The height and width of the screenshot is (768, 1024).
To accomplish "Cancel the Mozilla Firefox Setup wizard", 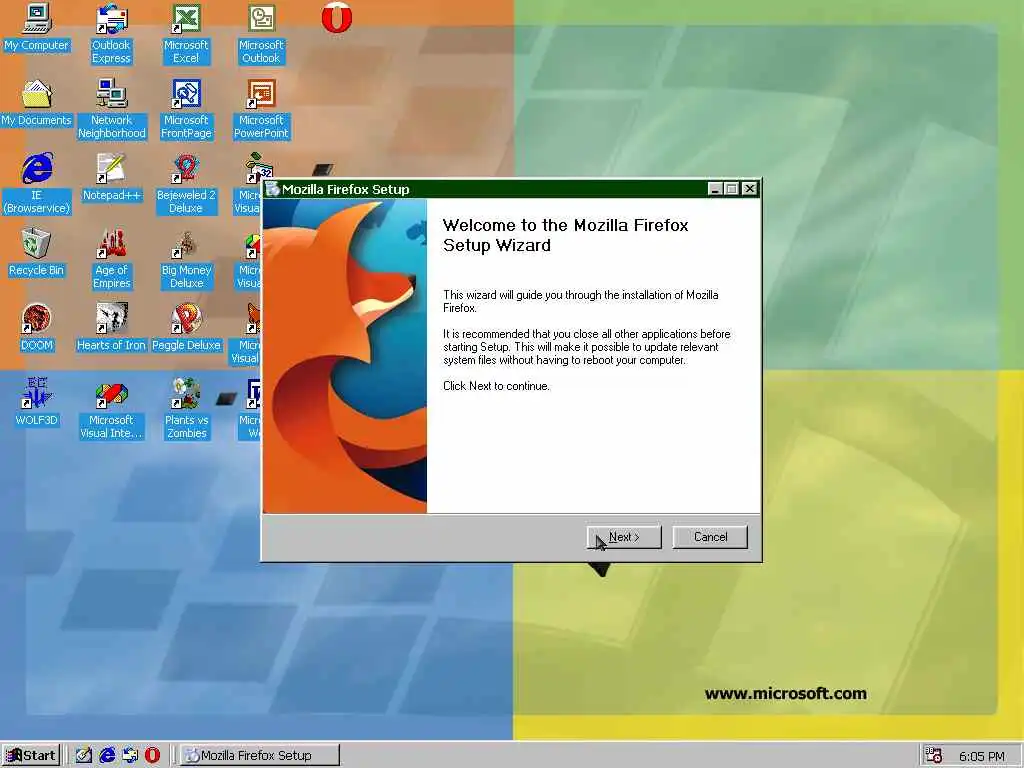I will (710, 537).
